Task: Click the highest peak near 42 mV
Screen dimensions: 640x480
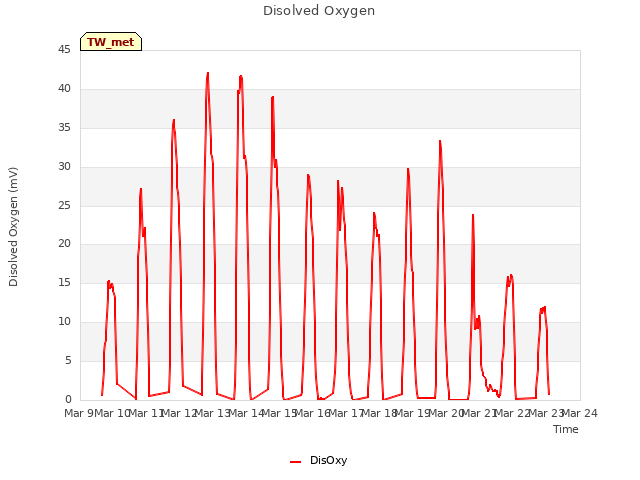Action: tap(208, 74)
